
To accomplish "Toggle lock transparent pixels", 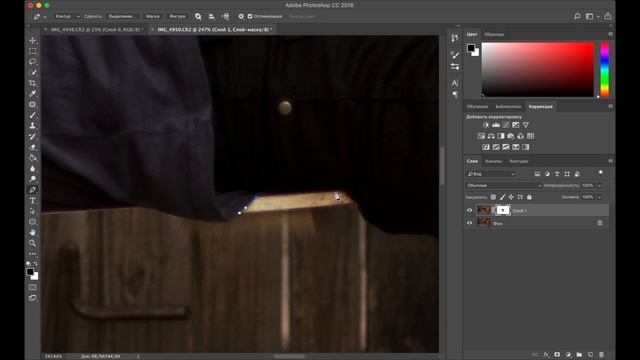I will coord(493,197).
